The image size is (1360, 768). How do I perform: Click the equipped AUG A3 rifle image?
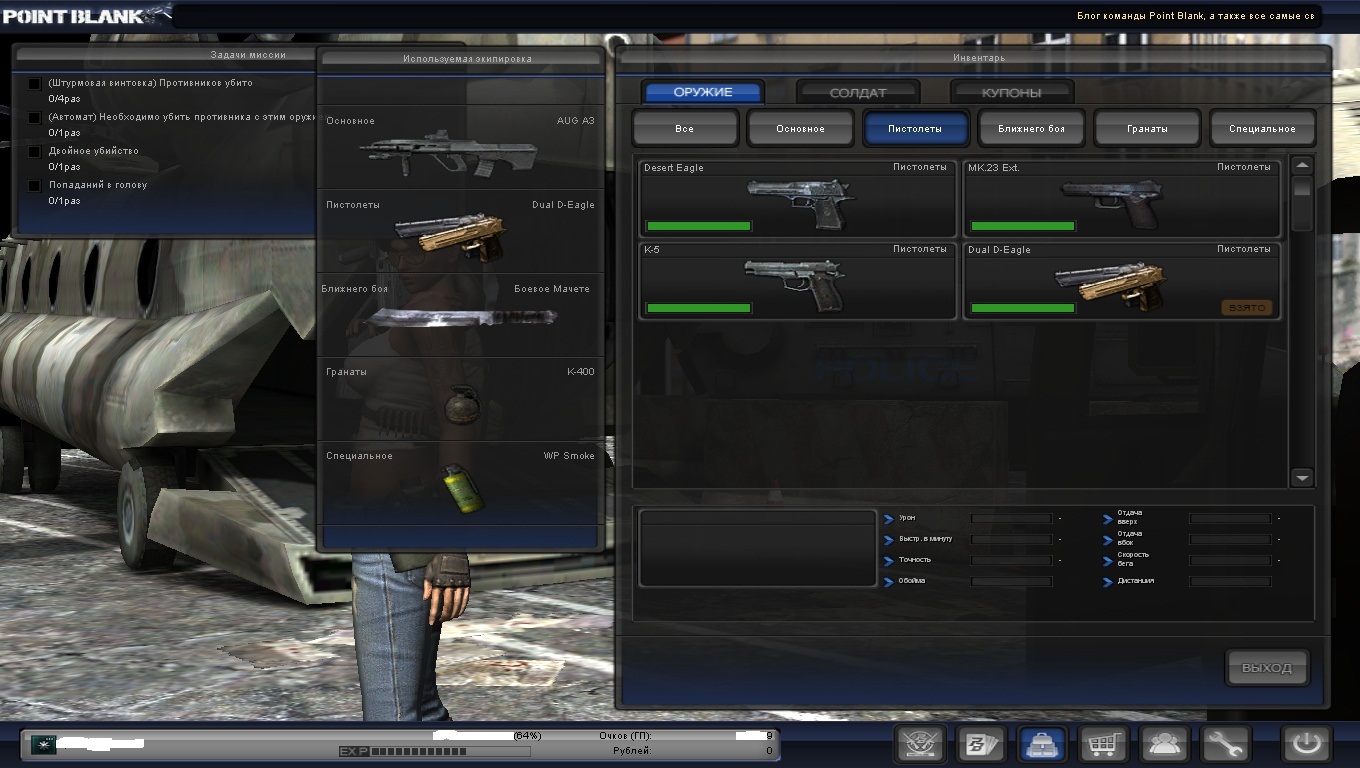click(x=448, y=153)
